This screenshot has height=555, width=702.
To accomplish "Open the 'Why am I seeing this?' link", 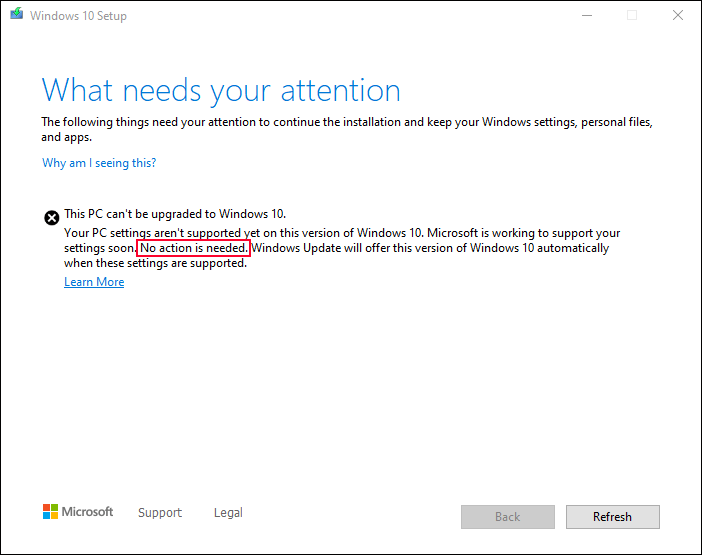I will point(99,163).
